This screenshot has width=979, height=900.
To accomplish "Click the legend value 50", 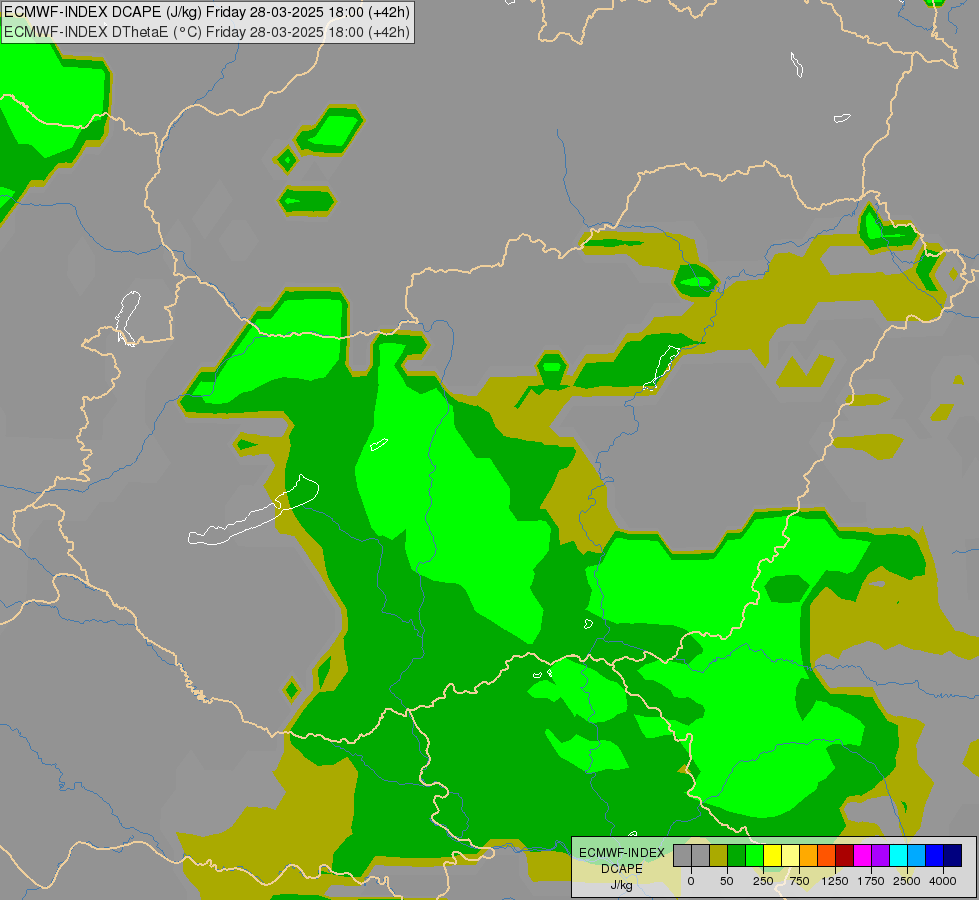I will tap(727, 881).
